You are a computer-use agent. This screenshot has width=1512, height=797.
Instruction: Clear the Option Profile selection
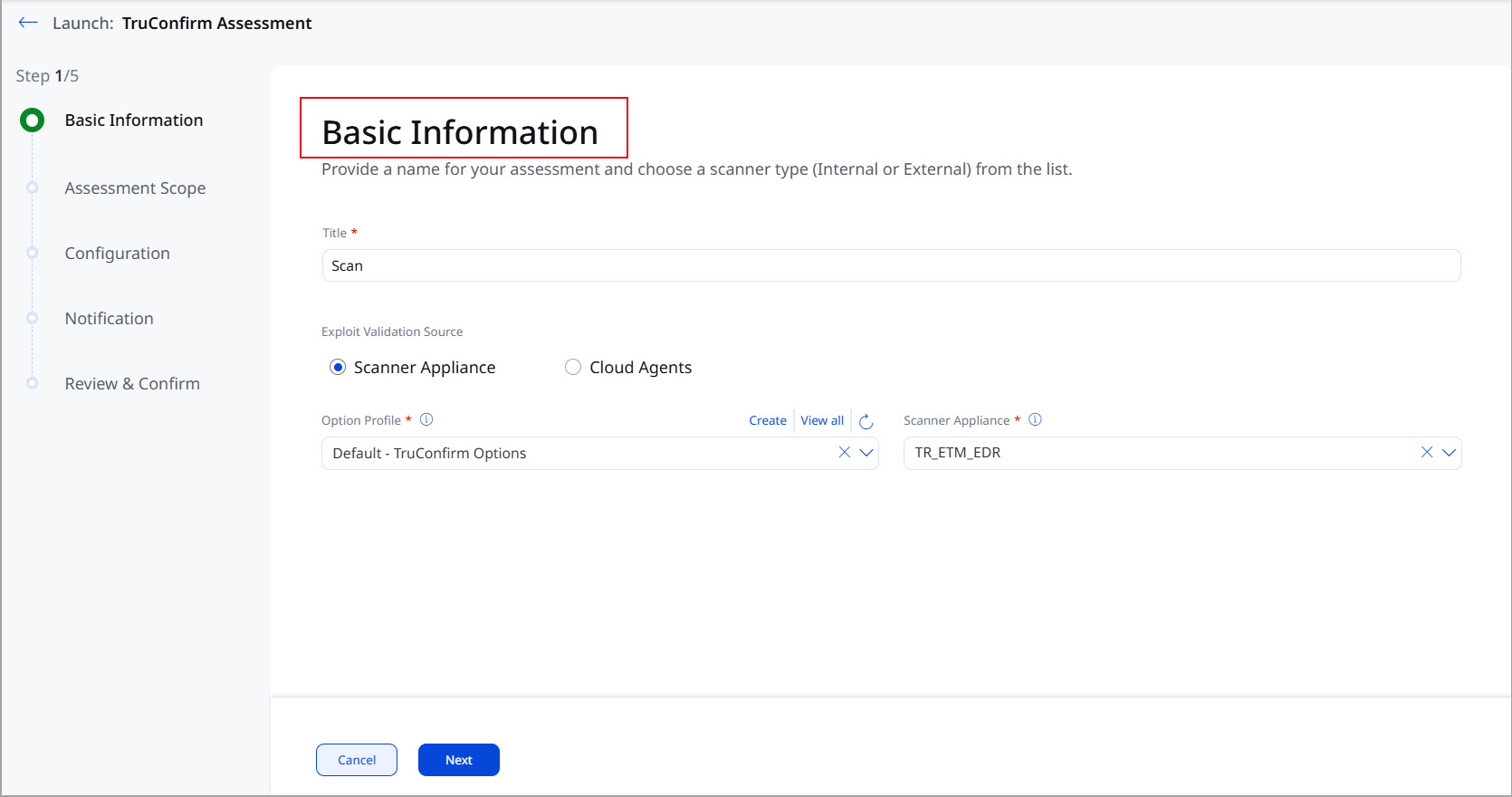point(844,452)
